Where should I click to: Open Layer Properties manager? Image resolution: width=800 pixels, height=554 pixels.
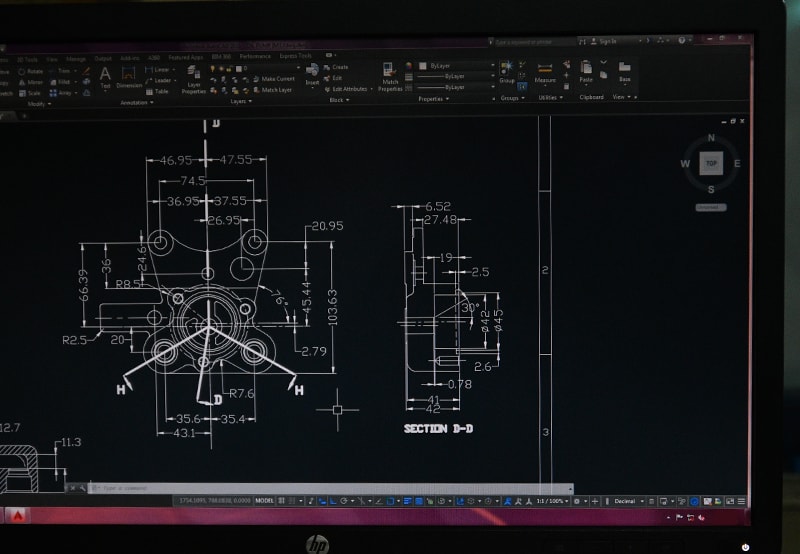point(193,80)
